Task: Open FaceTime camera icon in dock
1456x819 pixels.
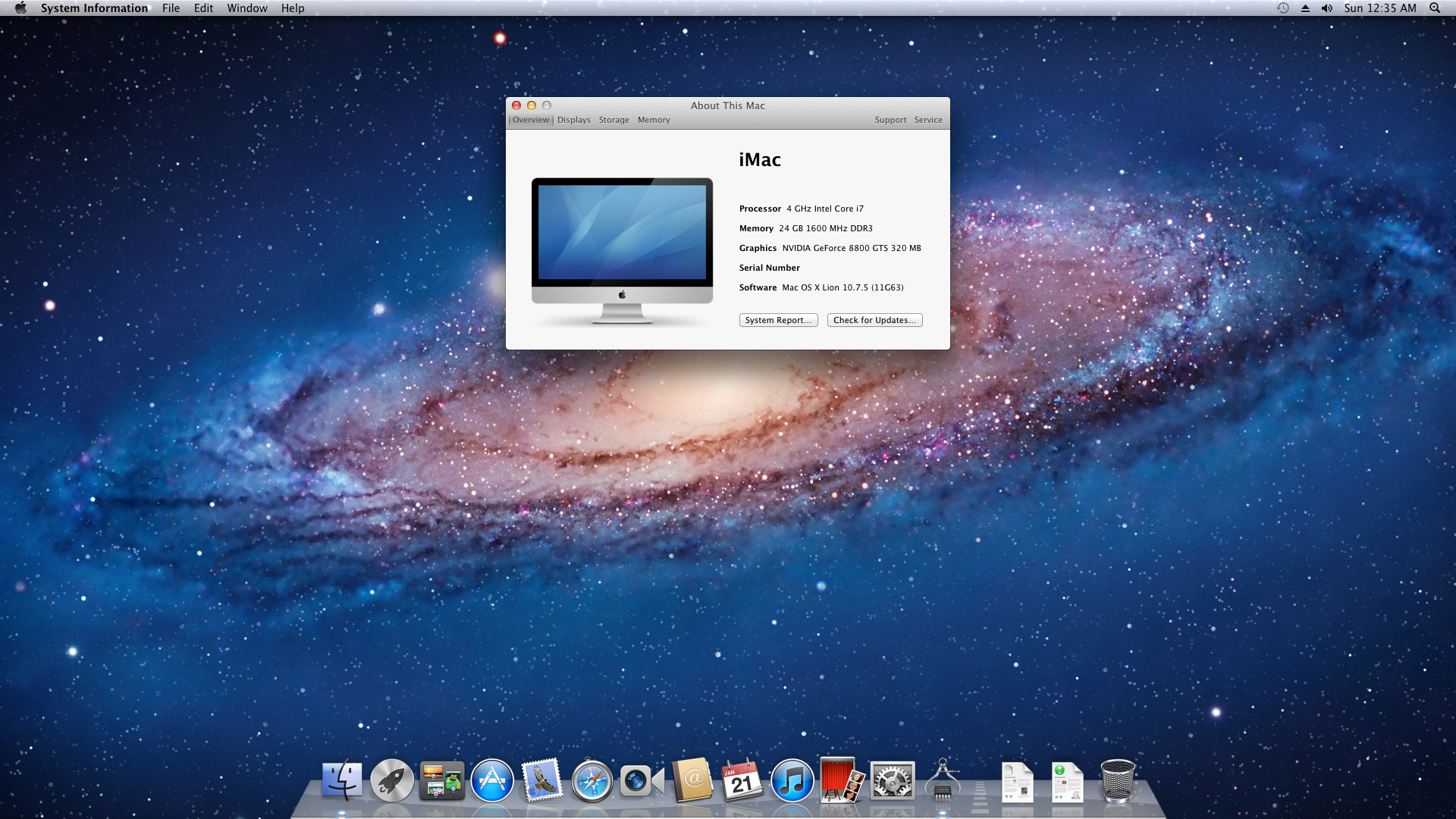Action: point(642,780)
